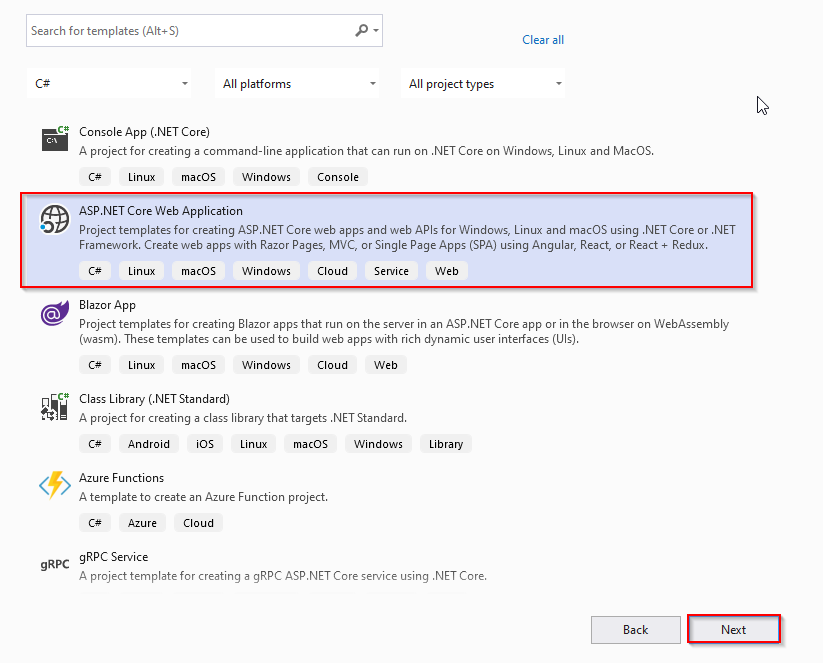Expand the All platforms dropdown

click(x=299, y=84)
